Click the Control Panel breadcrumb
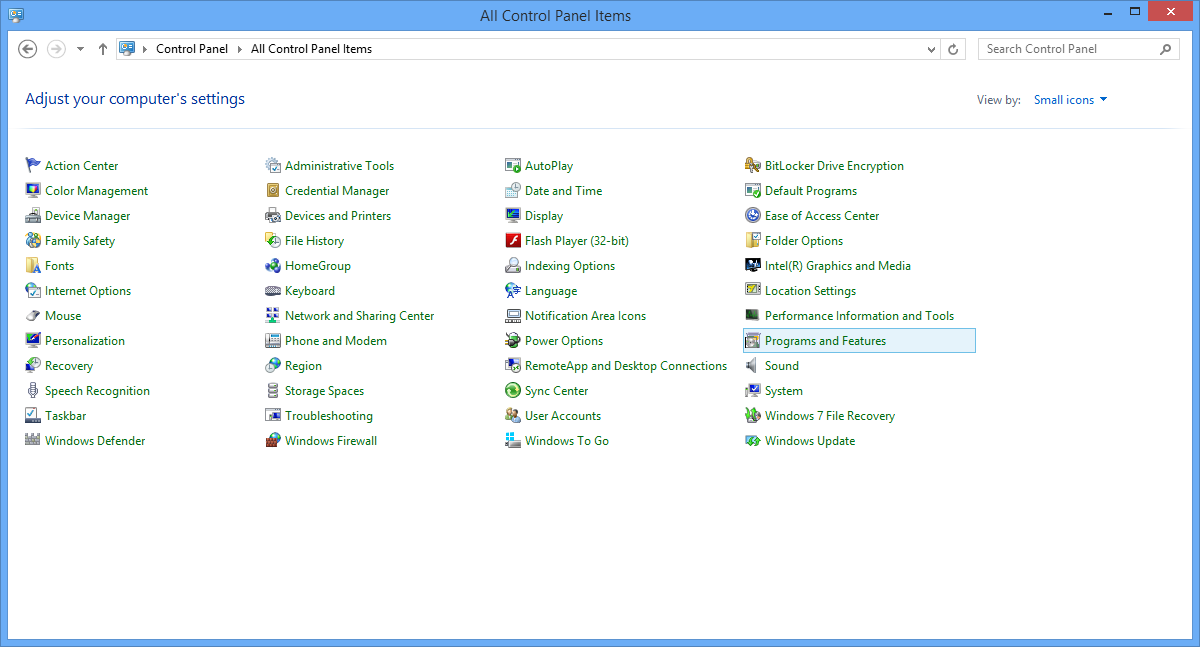Viewport: 1200px width, 647px height. tap(192, 49)
